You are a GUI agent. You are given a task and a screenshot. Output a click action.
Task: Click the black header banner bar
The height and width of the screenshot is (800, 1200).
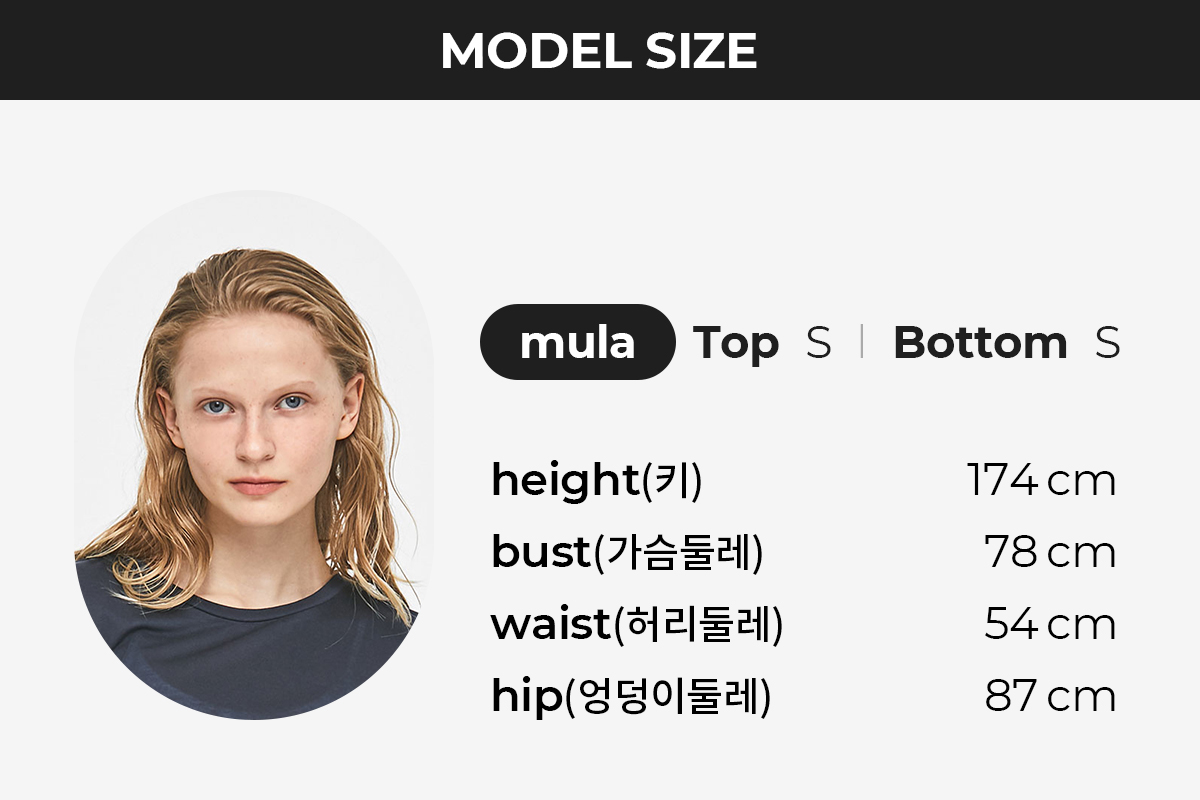600,50
